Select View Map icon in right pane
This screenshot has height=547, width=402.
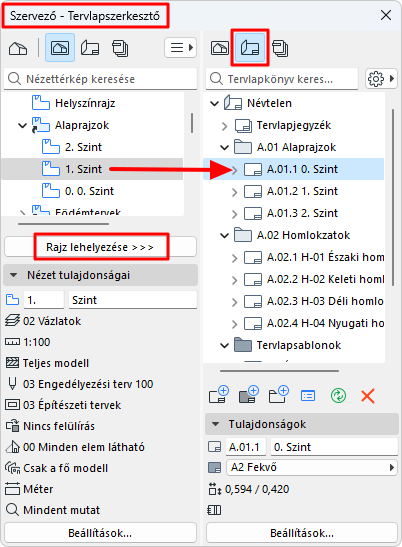(220, 48)
